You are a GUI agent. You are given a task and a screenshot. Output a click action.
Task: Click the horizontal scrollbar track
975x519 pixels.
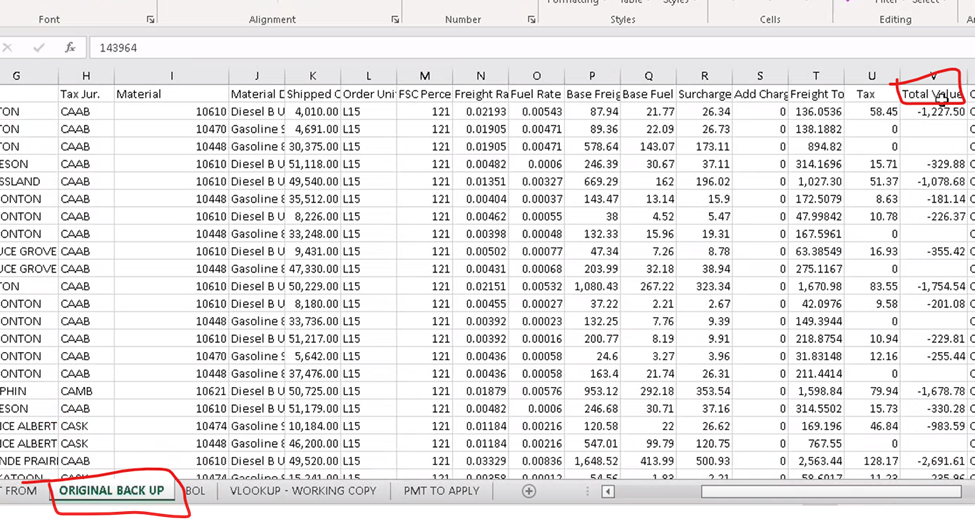(x=831, y=492)
